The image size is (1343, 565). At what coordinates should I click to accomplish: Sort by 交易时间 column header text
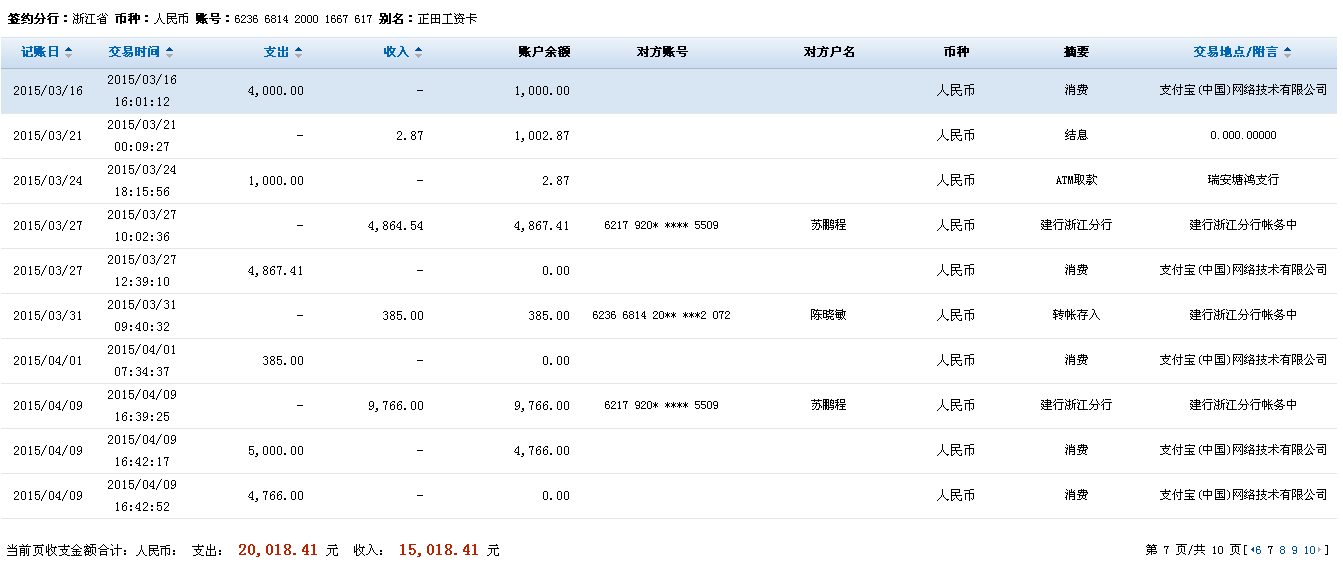coord(135,53)
